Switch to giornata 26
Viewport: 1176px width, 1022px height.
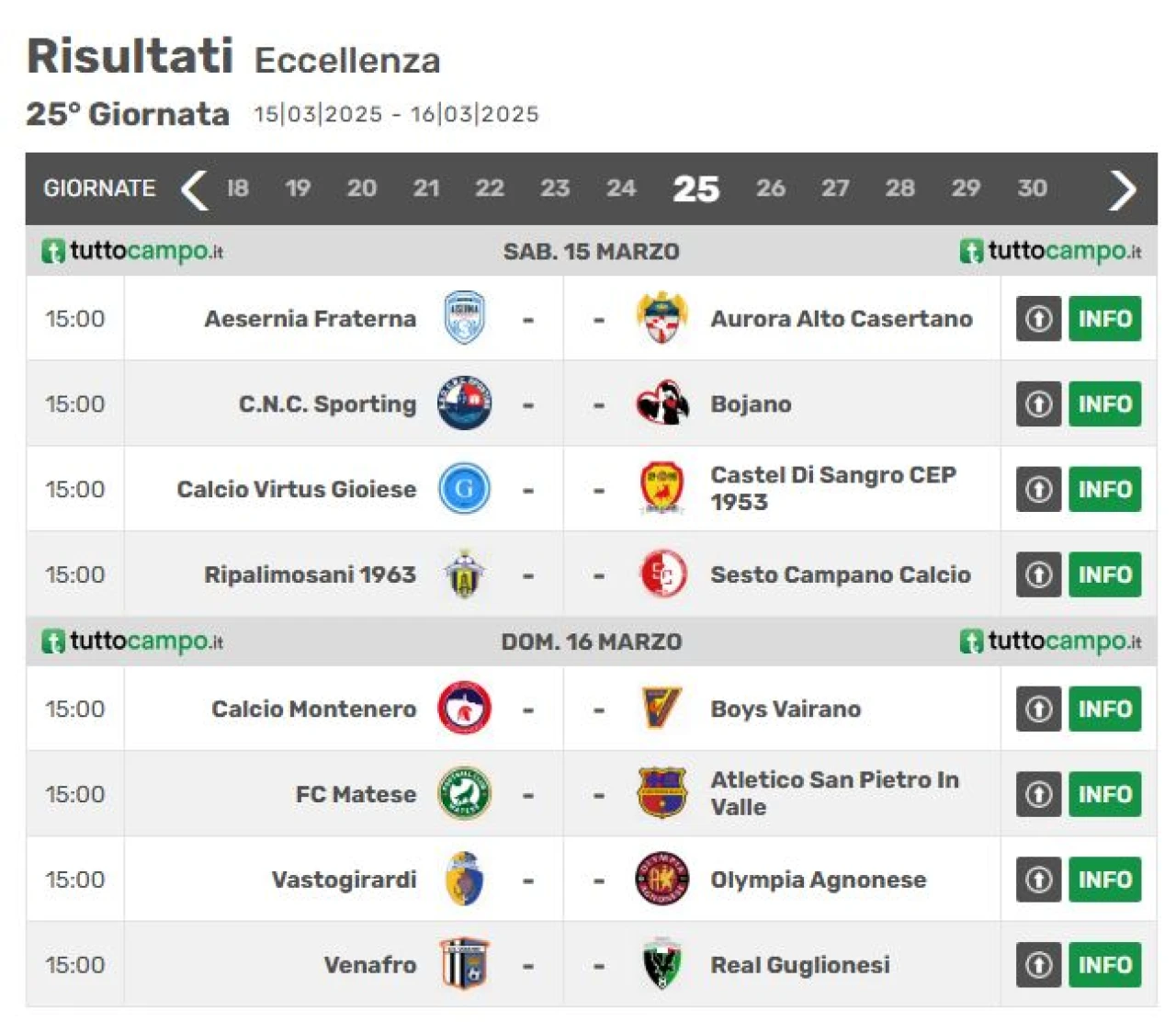[x=770, y=188]
